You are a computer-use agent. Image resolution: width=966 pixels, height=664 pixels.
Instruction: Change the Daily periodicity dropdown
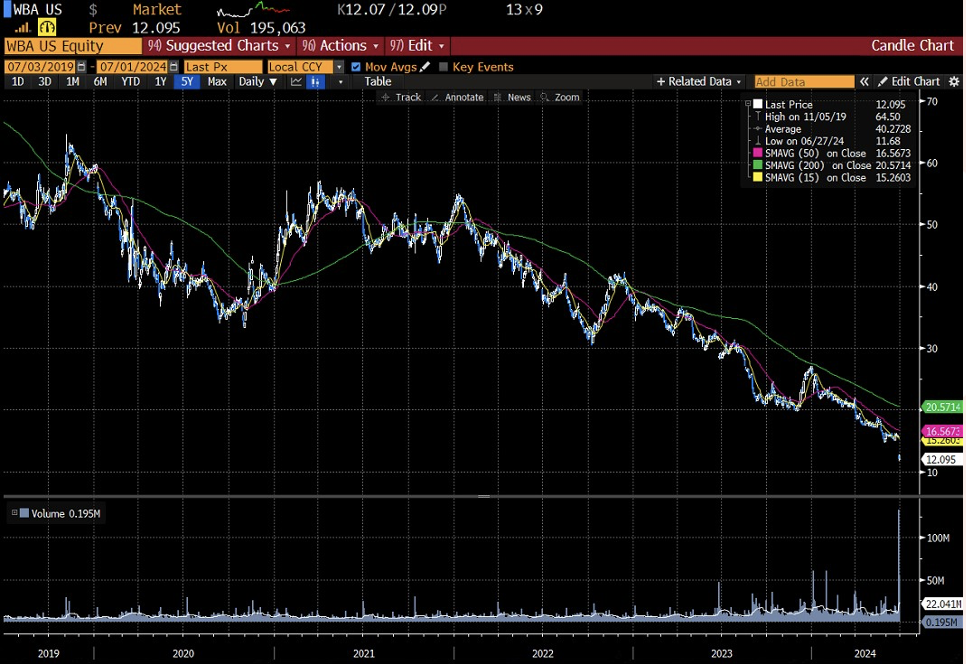[258, 81]
